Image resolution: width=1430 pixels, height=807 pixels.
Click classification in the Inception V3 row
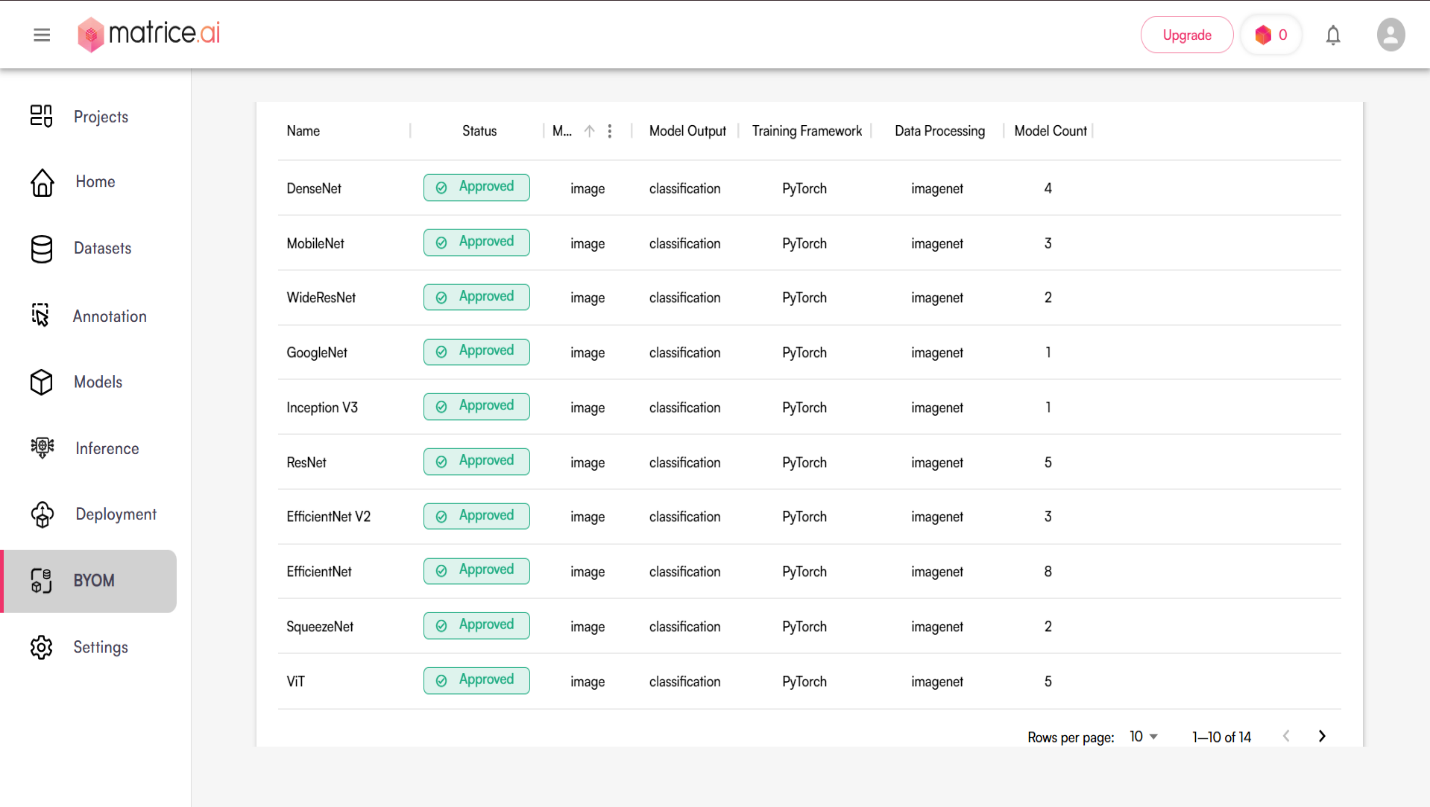coord(684,407)
